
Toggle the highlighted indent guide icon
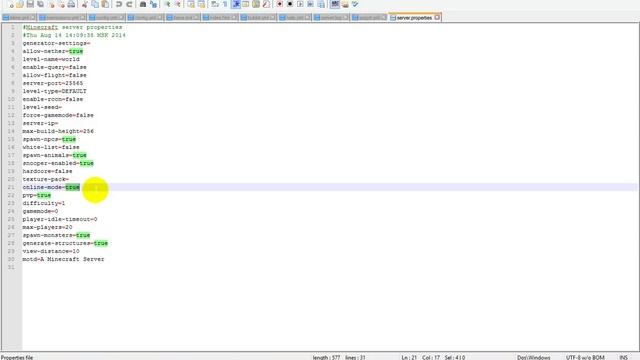pos(236,4)
